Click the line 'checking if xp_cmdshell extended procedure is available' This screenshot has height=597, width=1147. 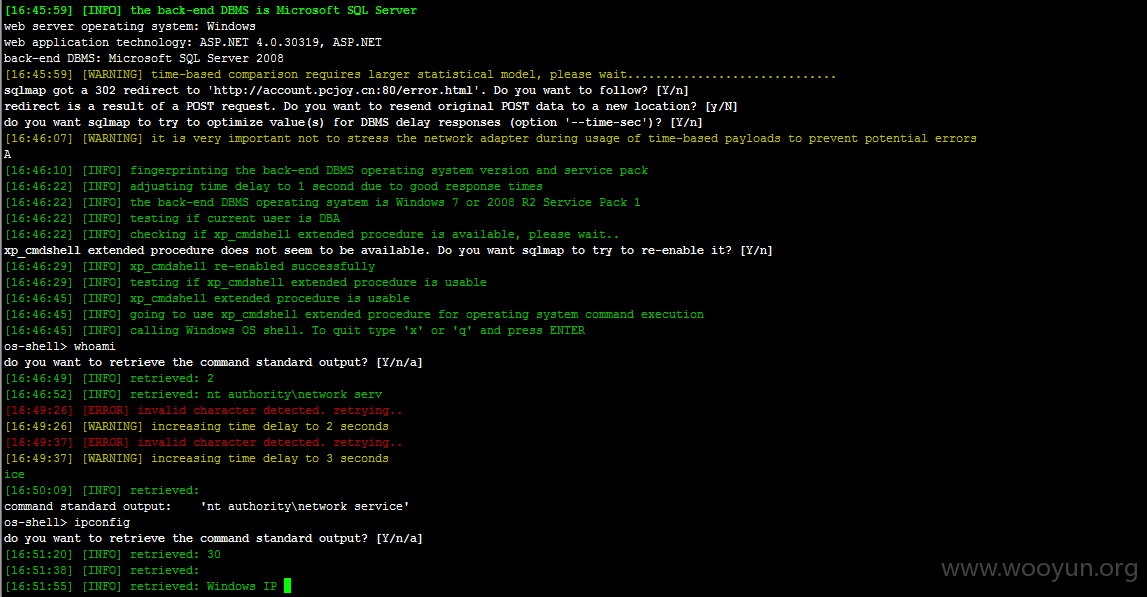pyautogui.click(x=312, y=235)
